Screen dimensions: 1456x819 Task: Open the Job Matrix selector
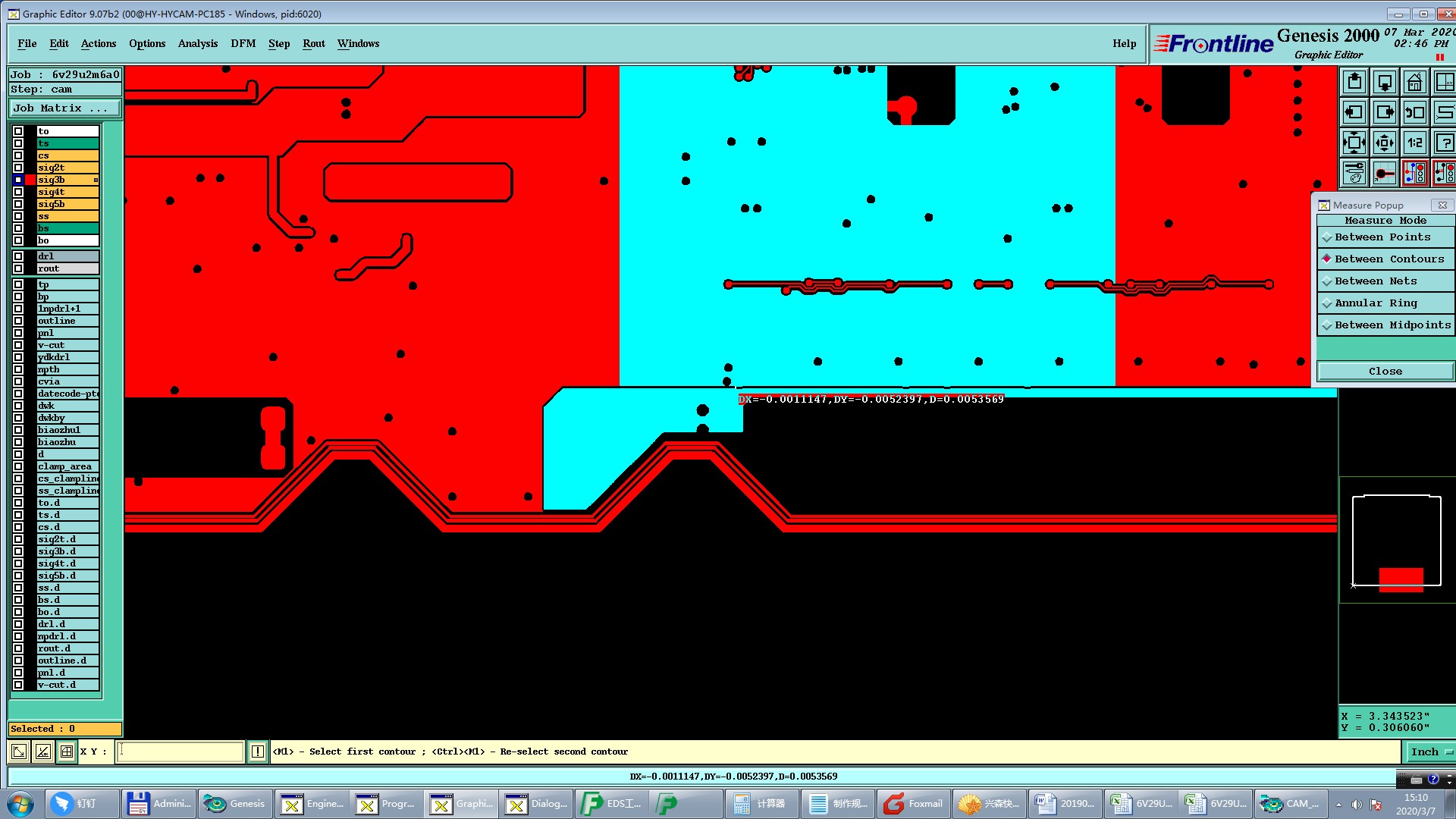pos(64,108)
